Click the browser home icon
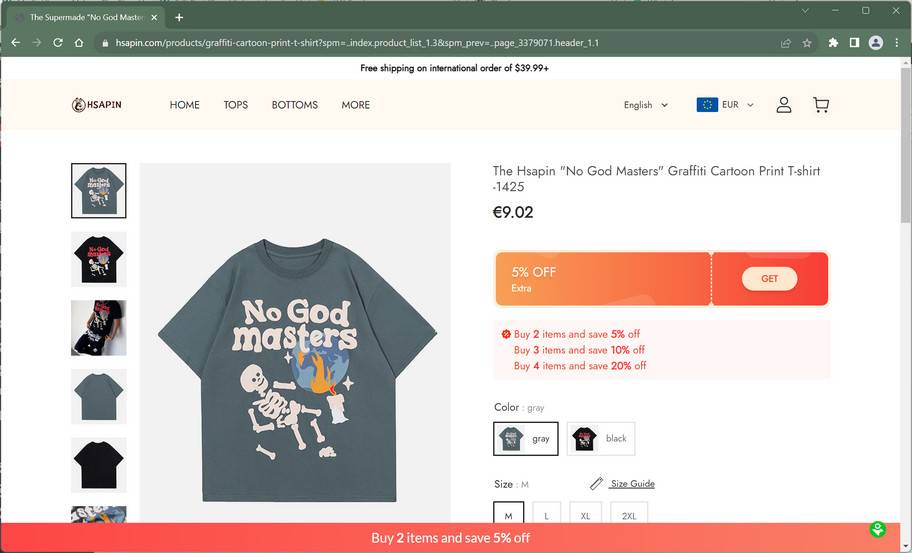Viewport: 912px width, 553px height. [x=79, y=43]
